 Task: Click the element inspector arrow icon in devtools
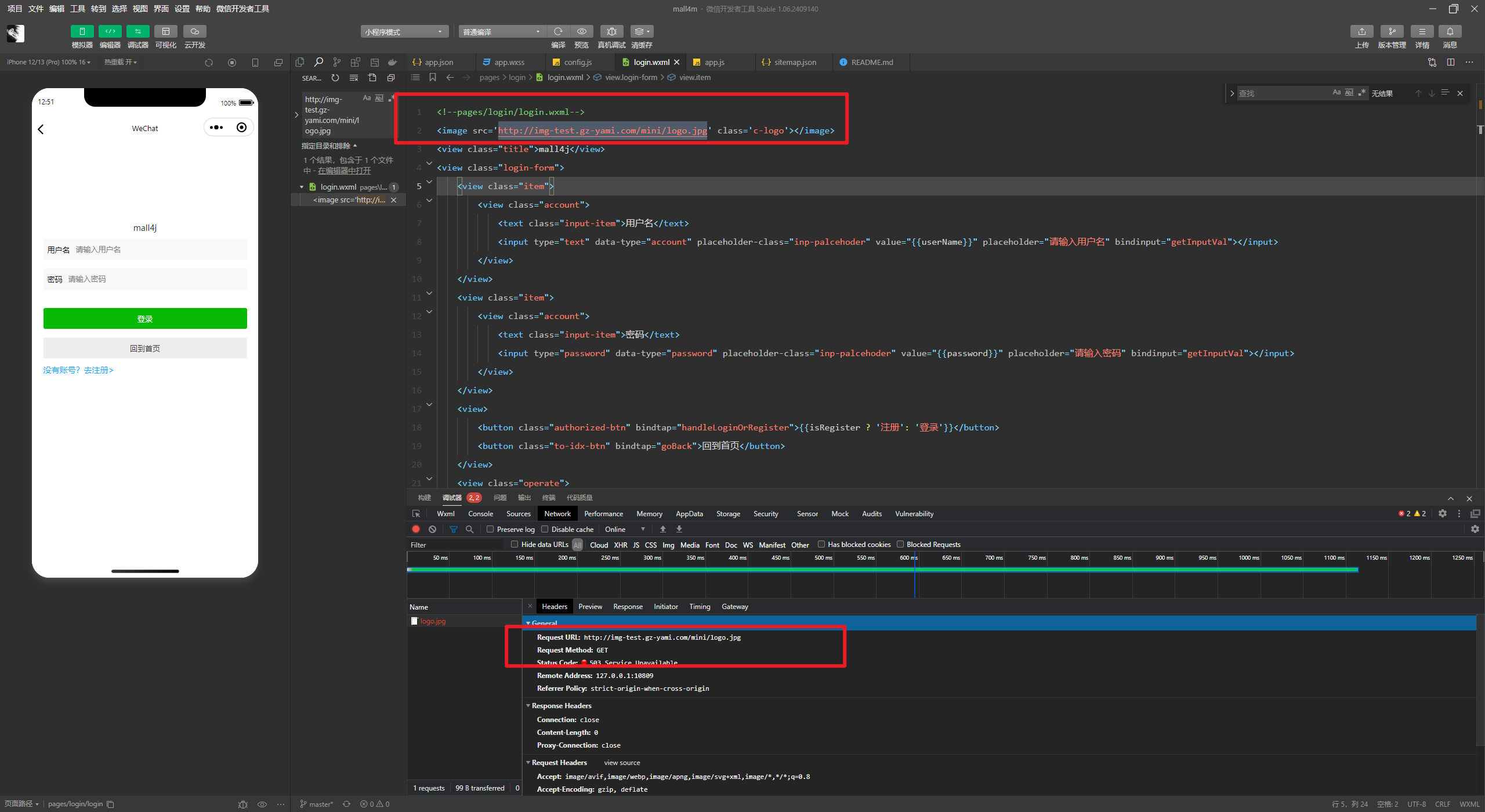click(416, 514)
